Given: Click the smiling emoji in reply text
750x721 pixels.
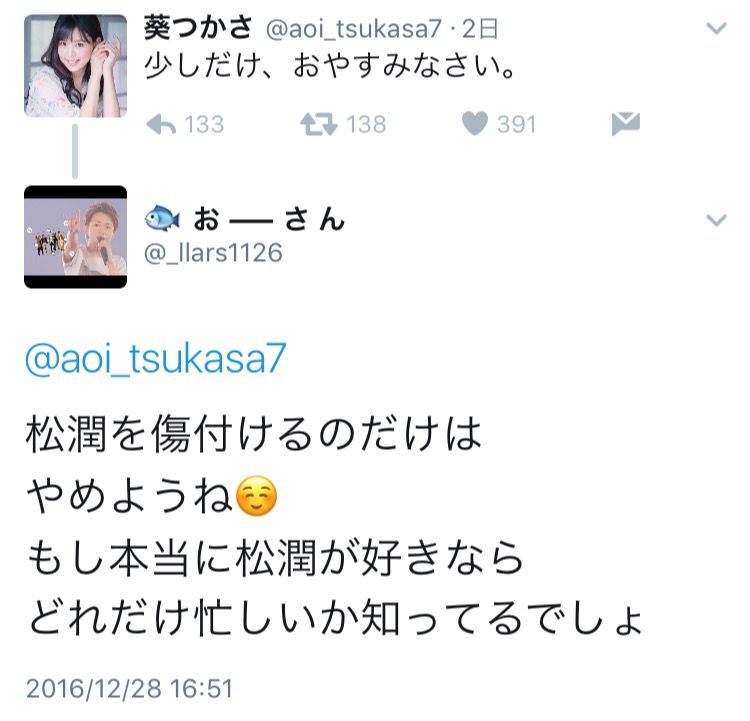Looking at the screenshot, I should click(257, 496).
